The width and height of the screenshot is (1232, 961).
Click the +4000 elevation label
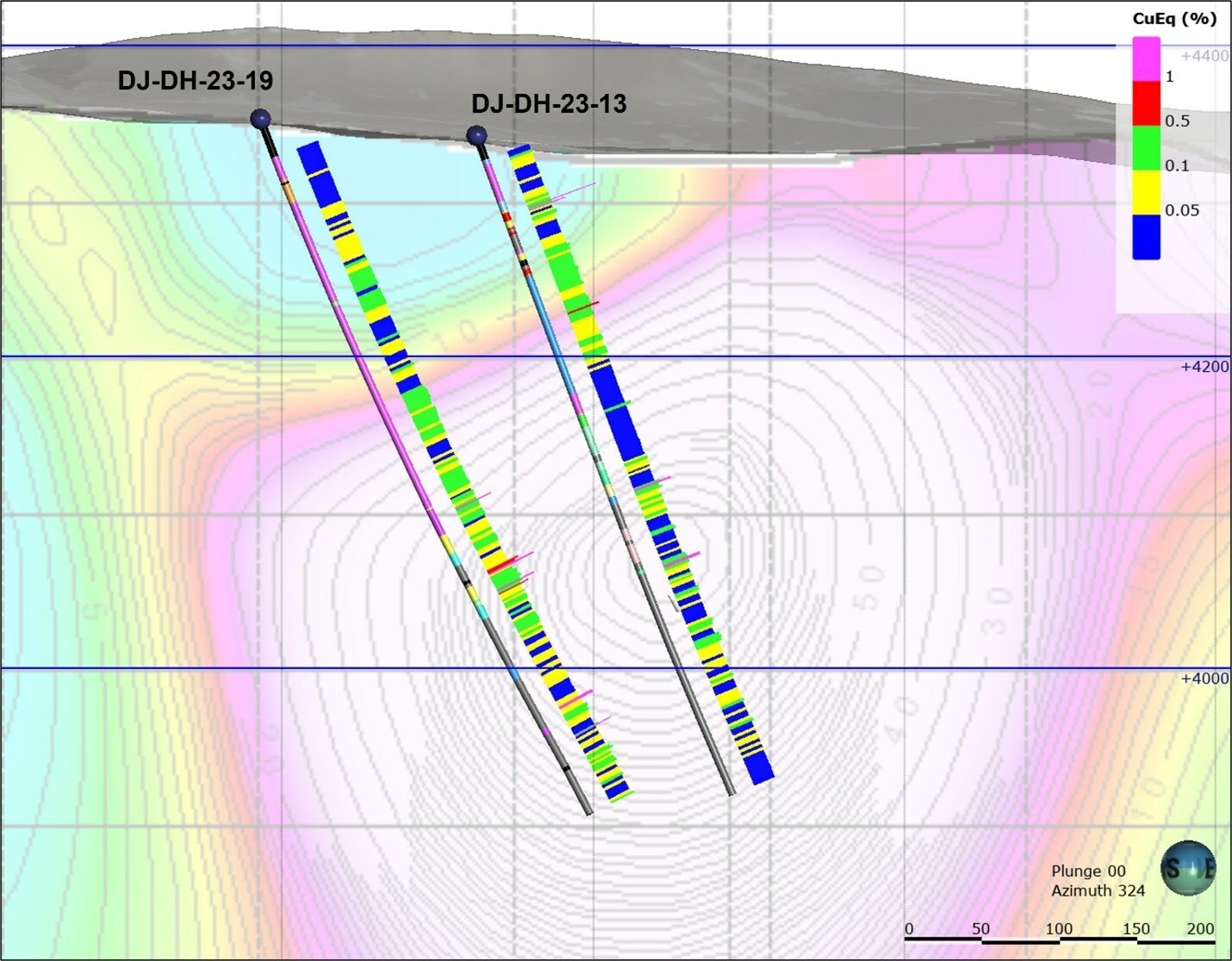coord(1204,679)
